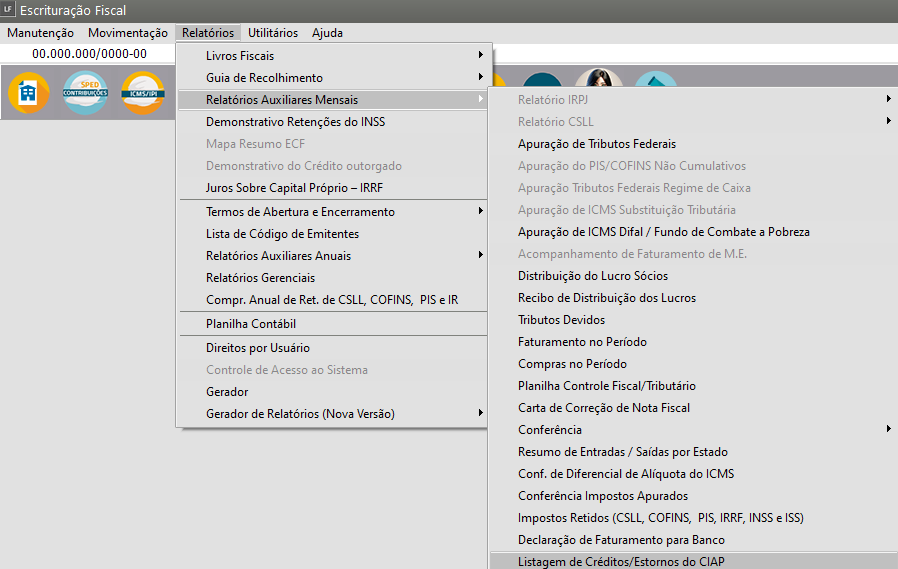The height and width of the screenshot is (569, 898).
Task: Select Carta de Correção de Nota Fiscal
Action: [x=604, y=408]
